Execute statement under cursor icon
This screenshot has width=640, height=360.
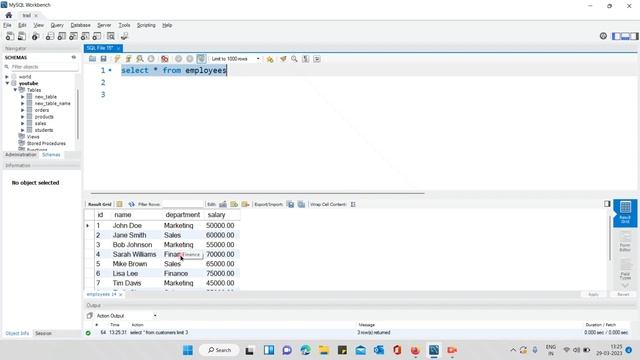click(x=129, y=59)
